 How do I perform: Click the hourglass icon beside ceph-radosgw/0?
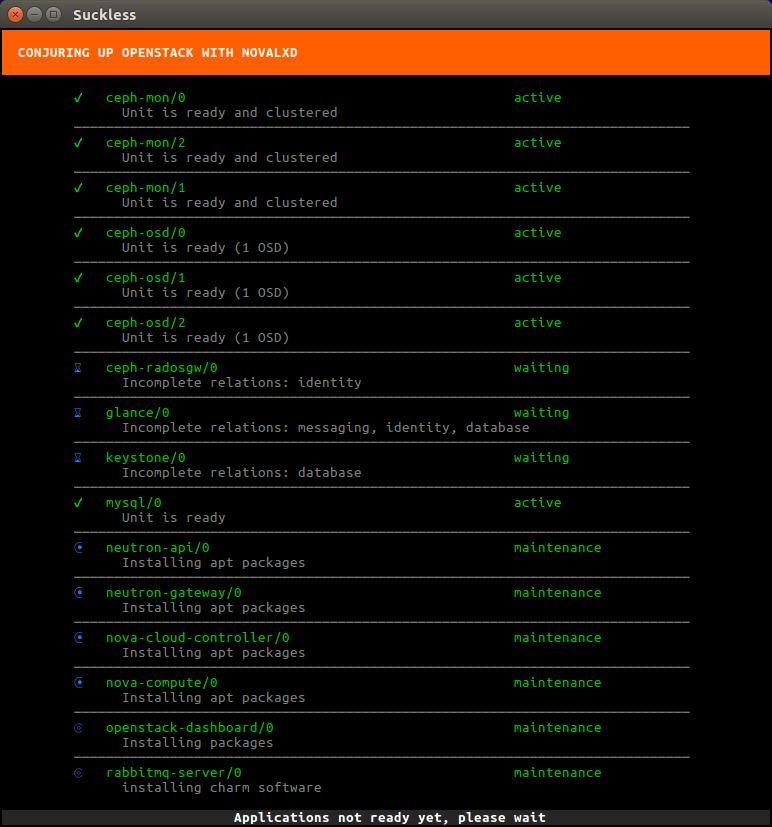pyautogui.click(x=78, y=368)
